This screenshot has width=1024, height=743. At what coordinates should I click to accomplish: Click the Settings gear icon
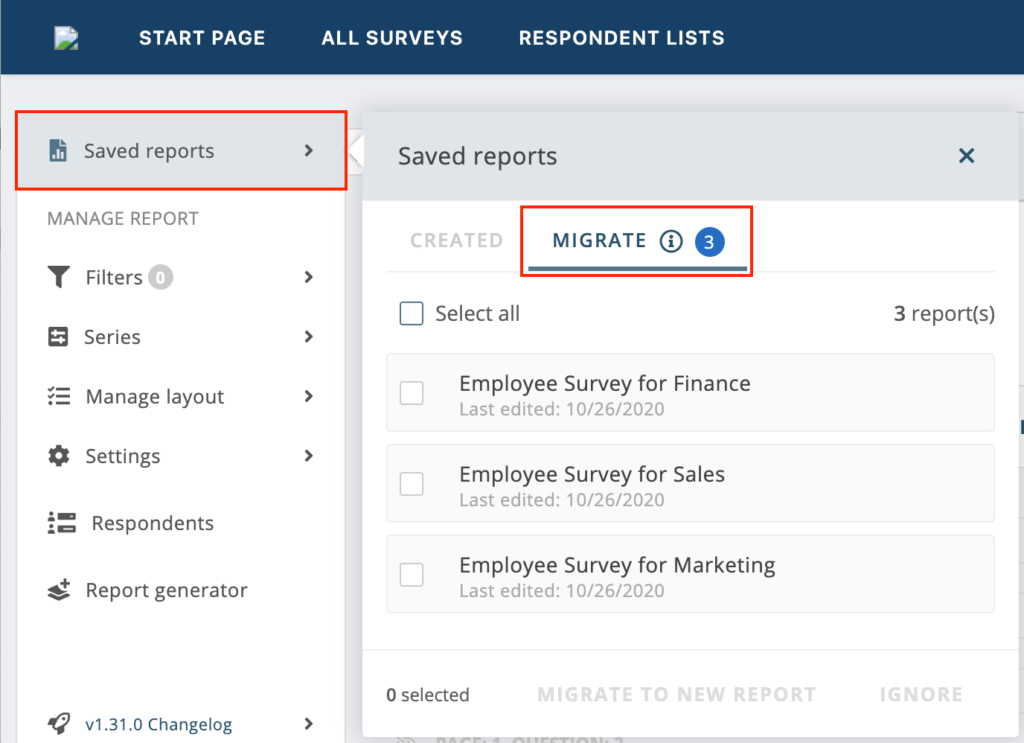click(x=59, y=456)
